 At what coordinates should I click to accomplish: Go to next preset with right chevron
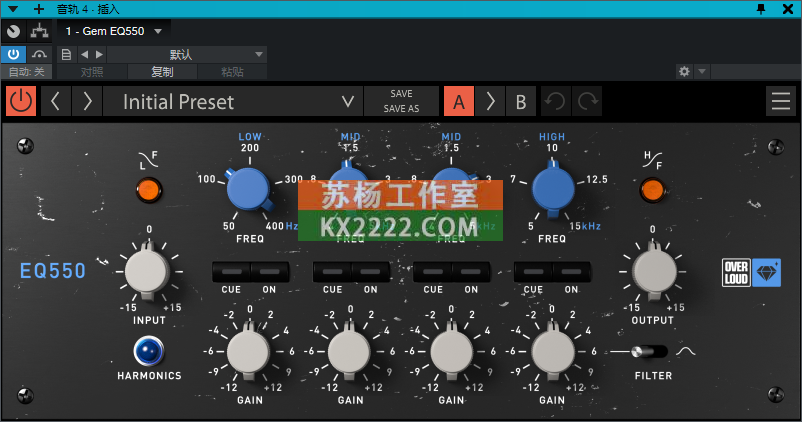(x=87, y=101)
